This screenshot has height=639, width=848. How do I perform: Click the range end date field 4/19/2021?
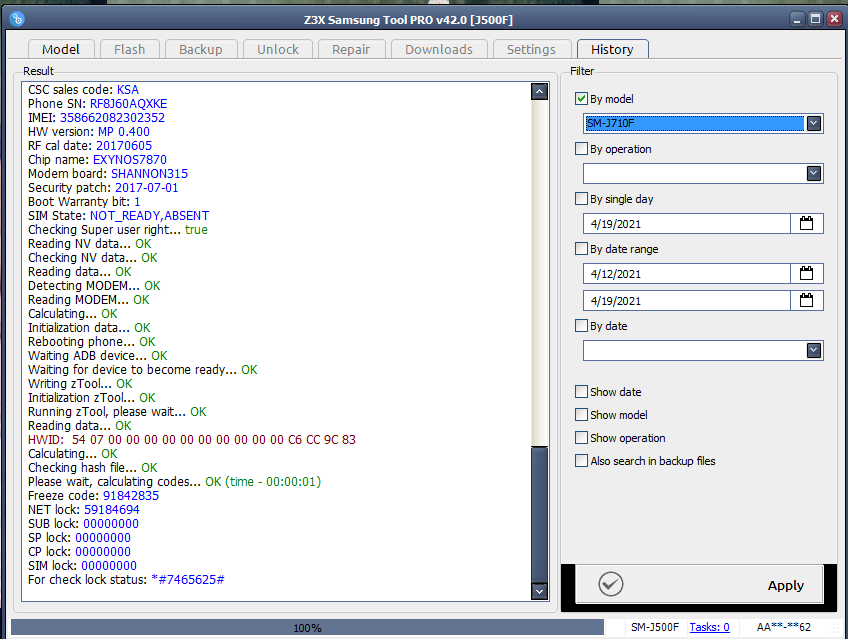click(686, 300)
